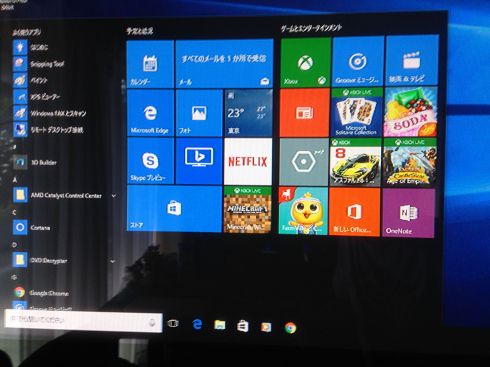Open Groove Music tile
This screenshot has width=490, height=367.
coord(358,61)
